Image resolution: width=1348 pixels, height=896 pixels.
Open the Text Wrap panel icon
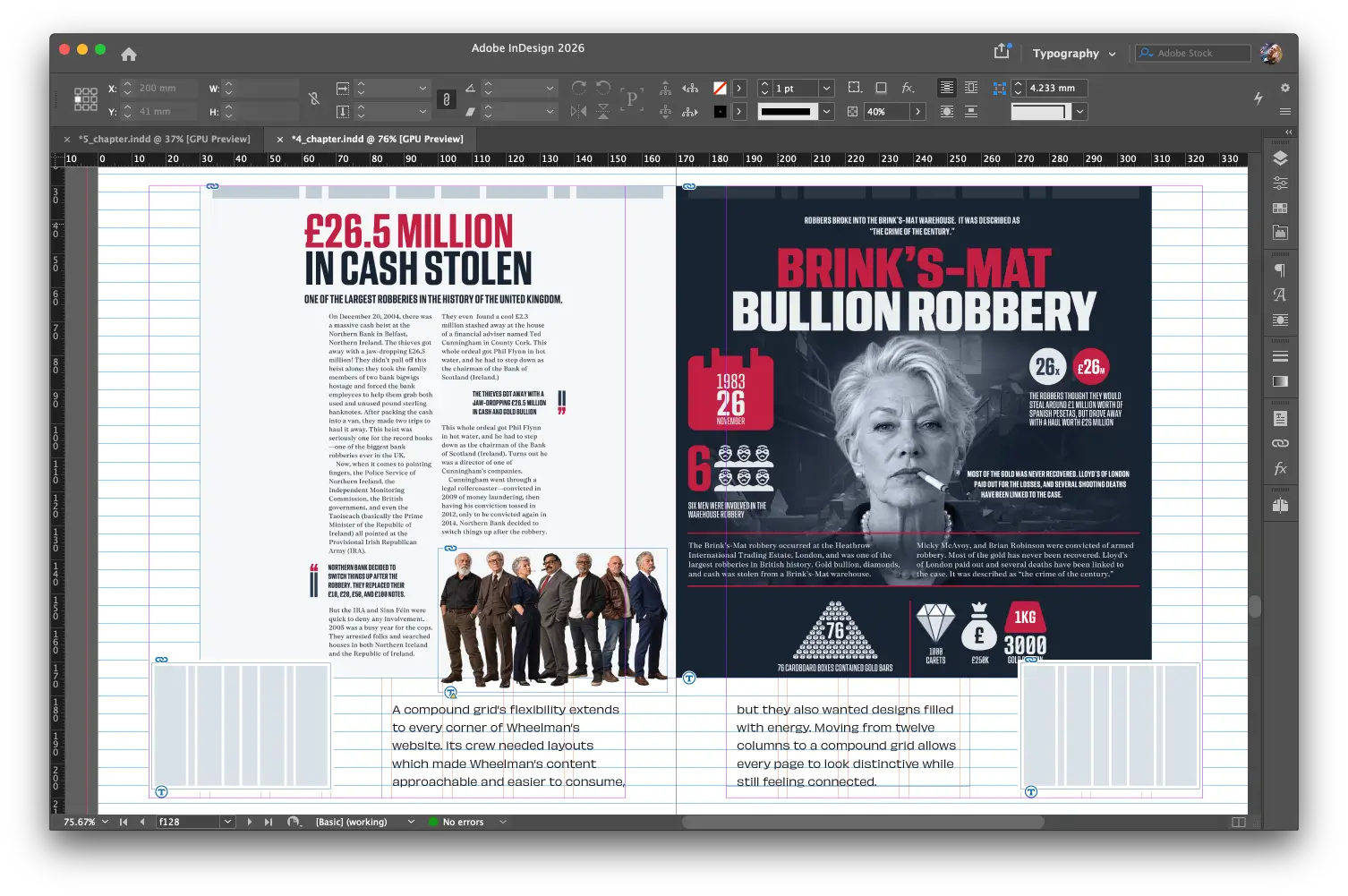(1280, 320)
